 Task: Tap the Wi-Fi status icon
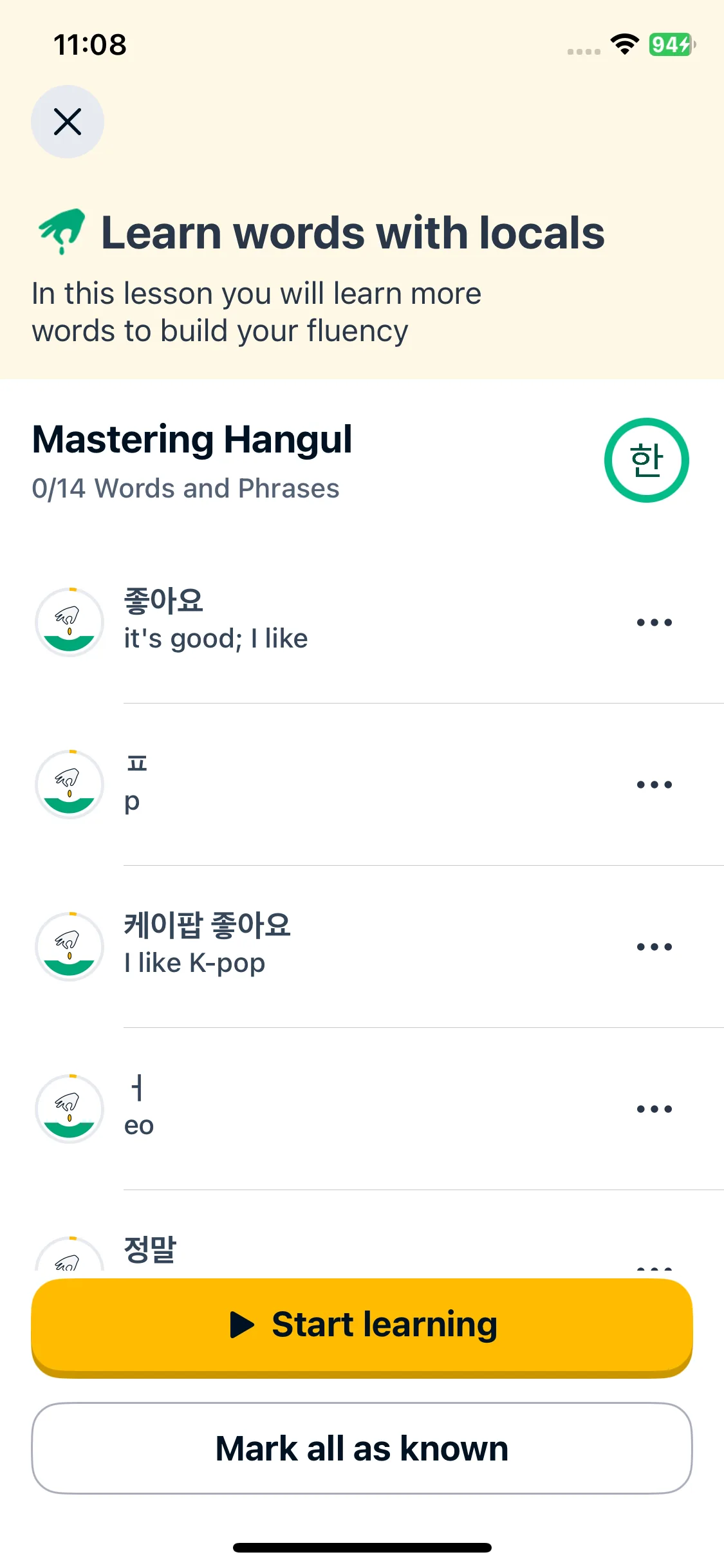[x=624, y=44]
